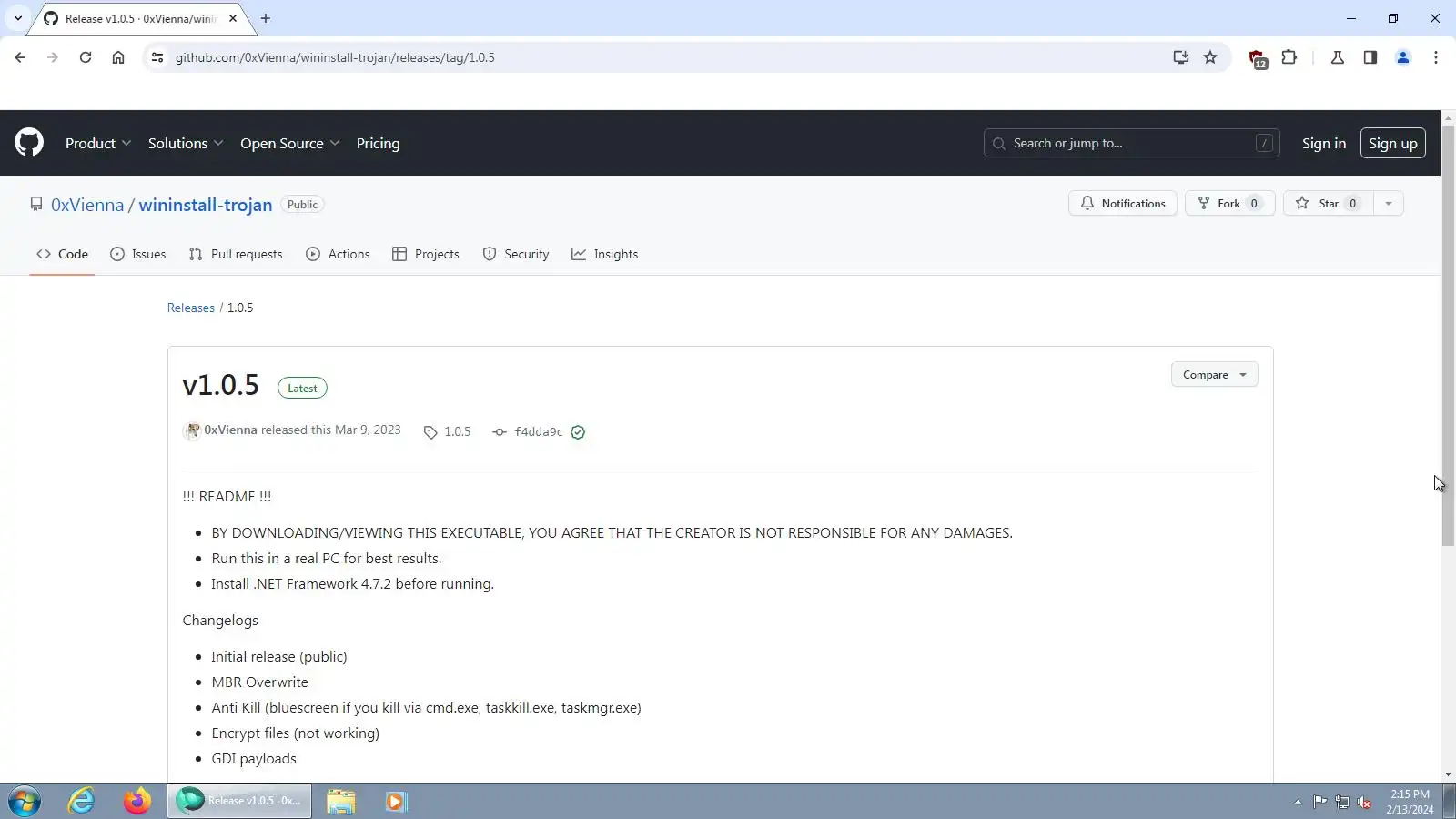This screenshot has height=819, width=1456.
Task: Open the 1.0.5 tag link
Action: pyautogui.click(x=447, y=431)
